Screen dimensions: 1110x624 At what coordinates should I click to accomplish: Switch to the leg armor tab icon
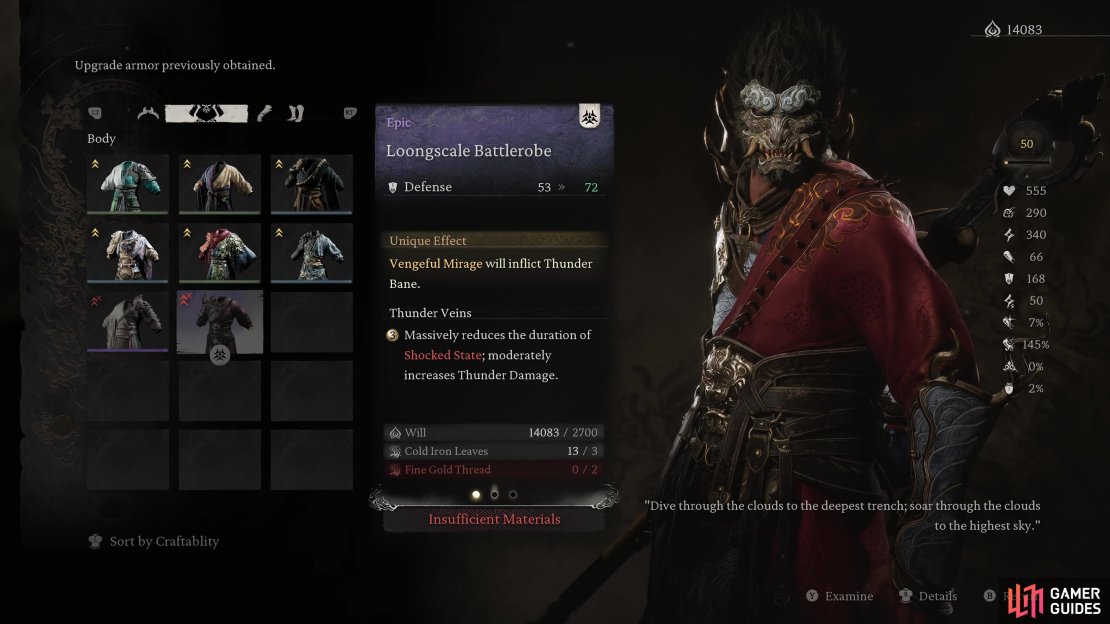296,113
